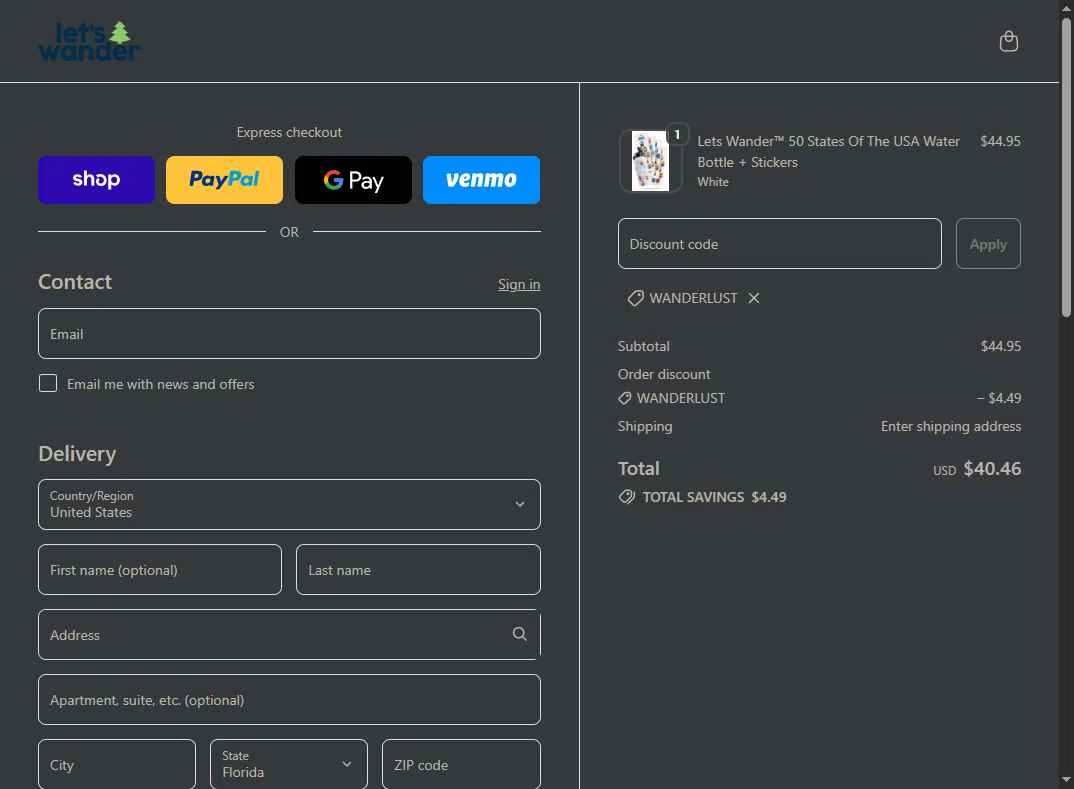The image size is (1074, 789).
Task: Follow the Sign in link
Action: click(519, 284)
